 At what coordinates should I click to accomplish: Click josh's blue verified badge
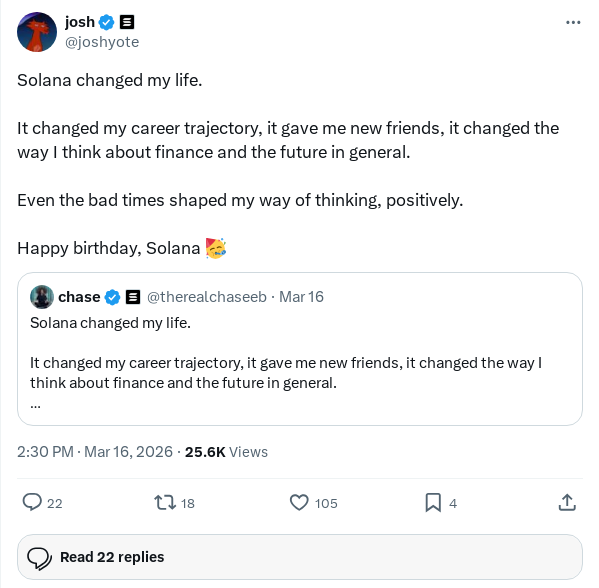tap(107, 22)
